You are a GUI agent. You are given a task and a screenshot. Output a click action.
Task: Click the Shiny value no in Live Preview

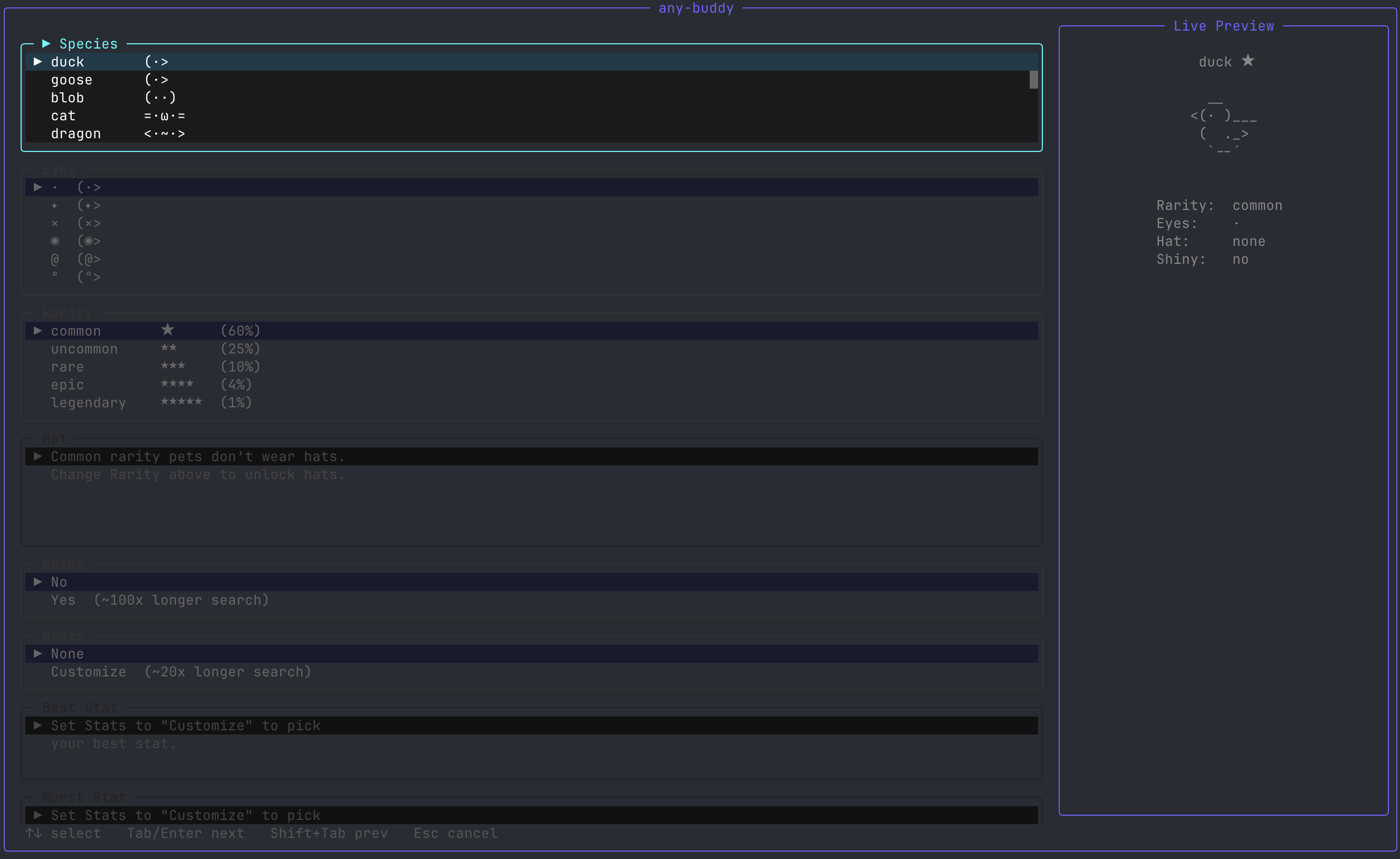[x=1240, y=260]
